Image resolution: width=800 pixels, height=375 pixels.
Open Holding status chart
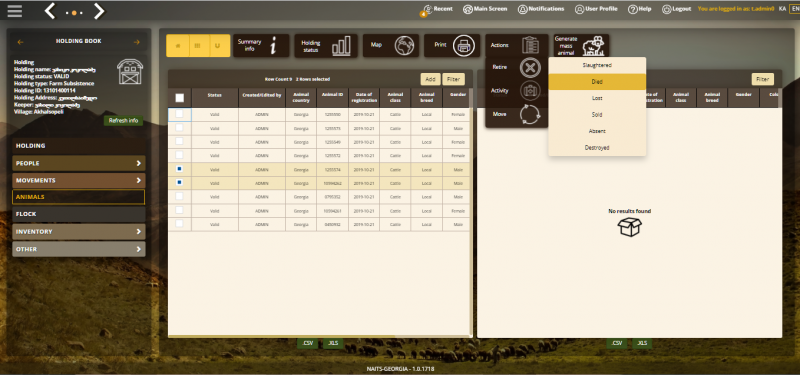point(326,45)
